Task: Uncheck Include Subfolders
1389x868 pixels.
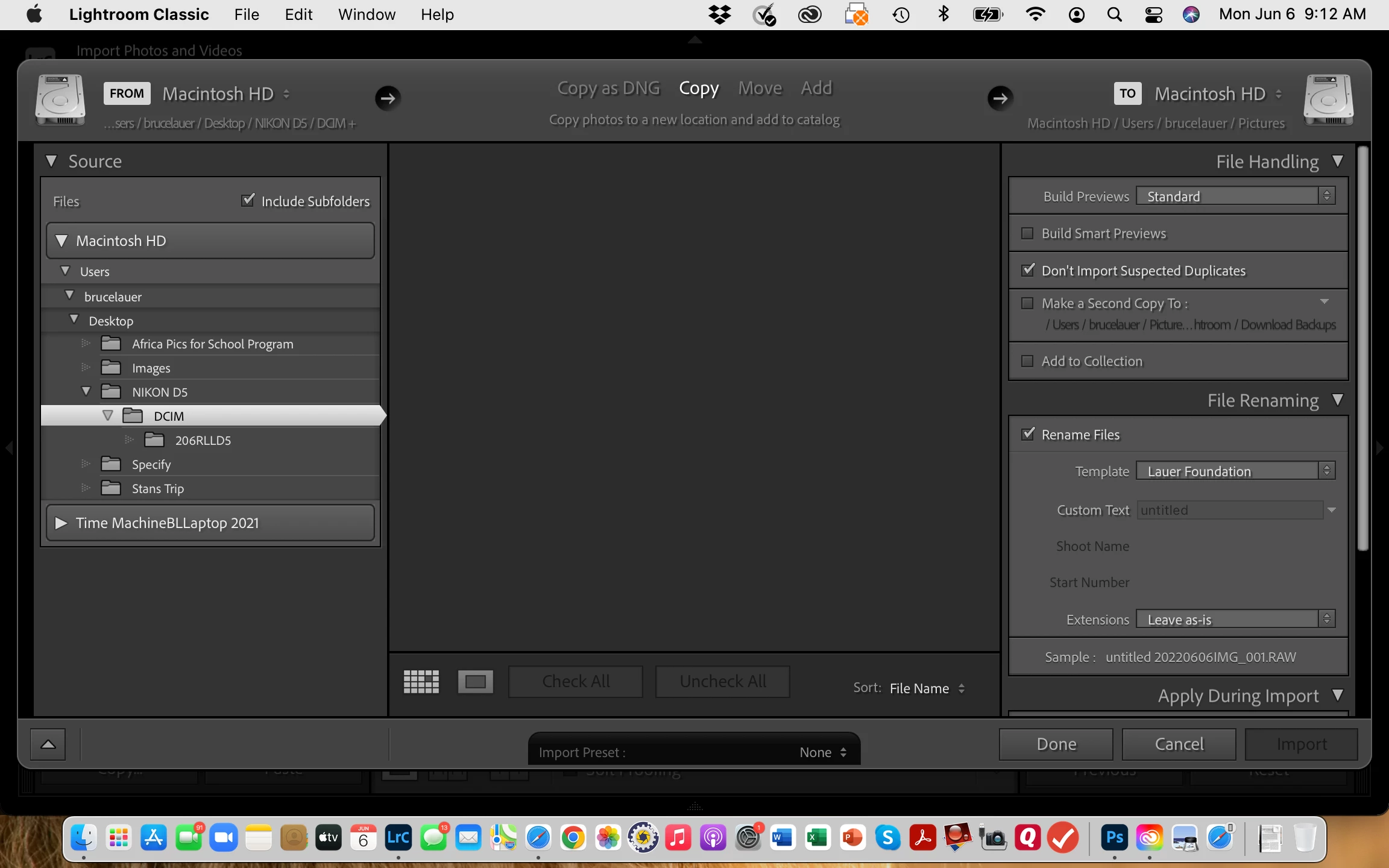Action: click(x=248, y=200)
